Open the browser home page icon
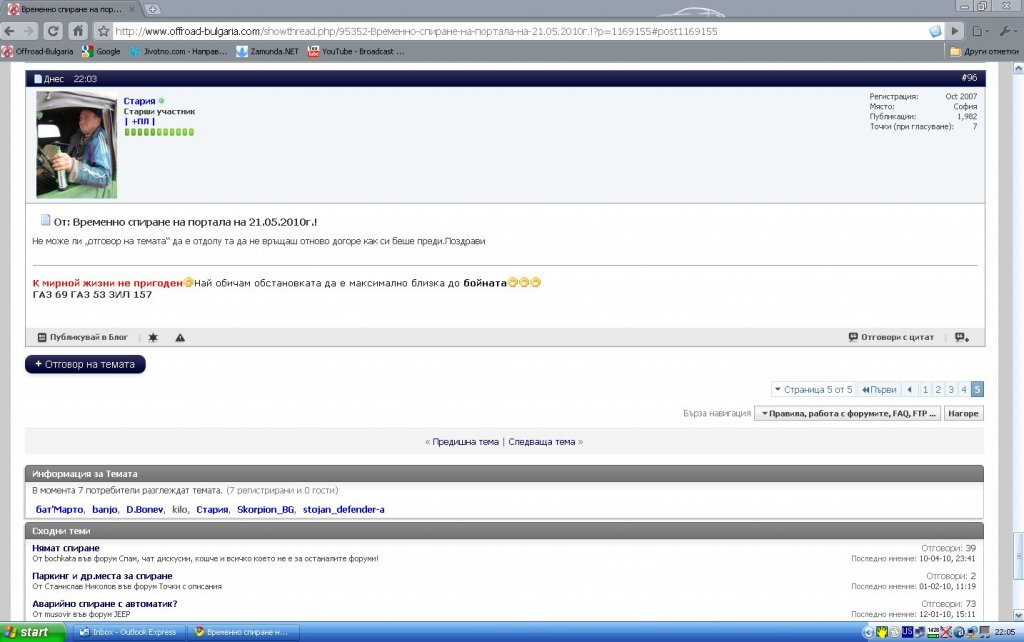This screenshot has width=1024, height=642. click(x=78, y=31)
